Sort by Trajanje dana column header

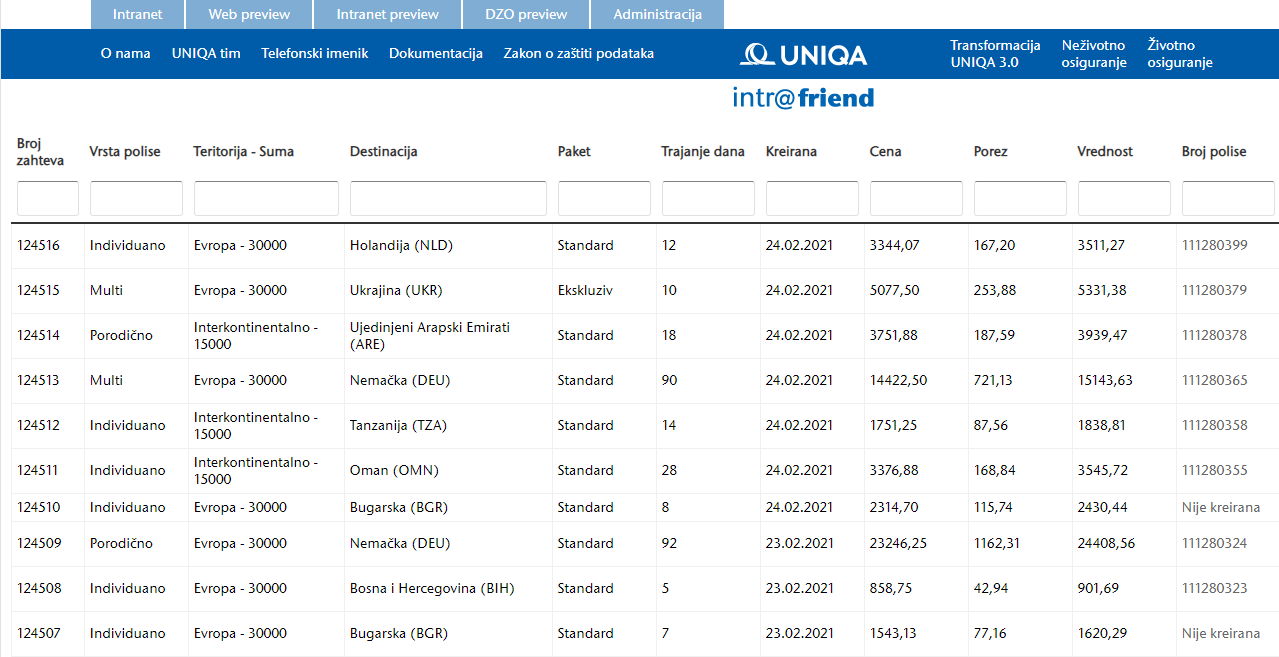[x=702, y=152]
